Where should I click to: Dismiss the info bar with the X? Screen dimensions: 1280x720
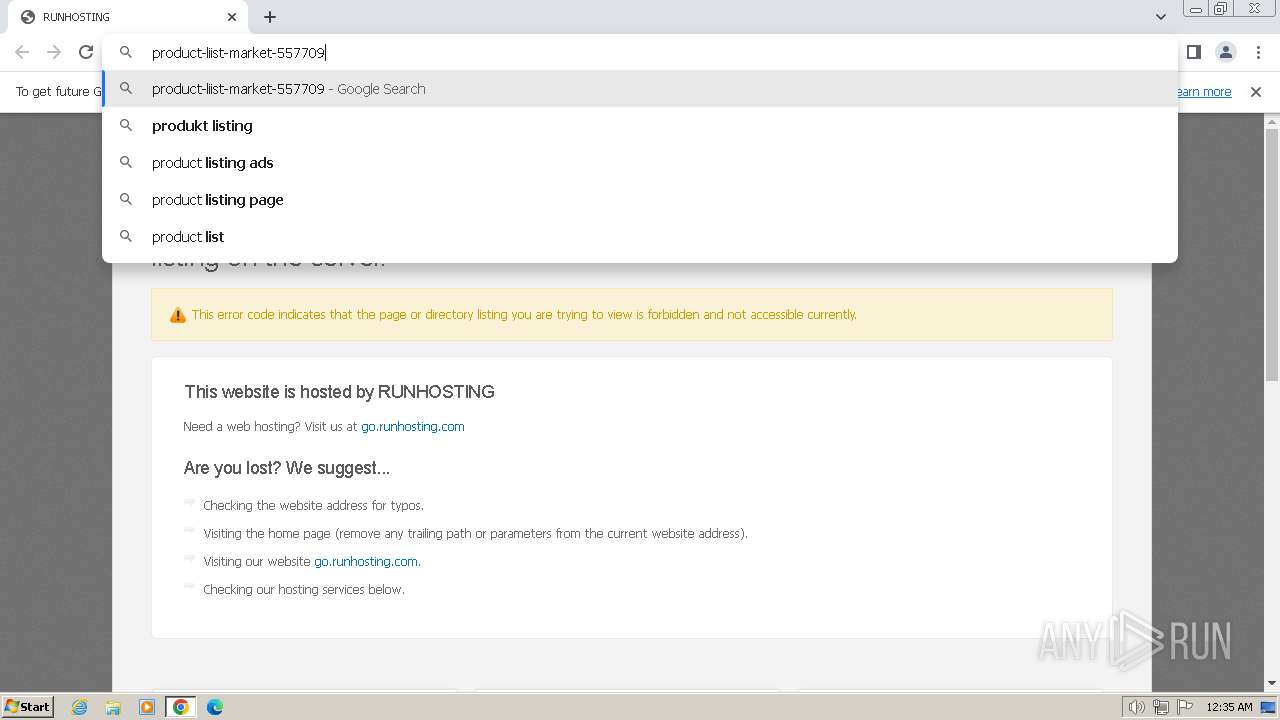[x=1256, y=92]
